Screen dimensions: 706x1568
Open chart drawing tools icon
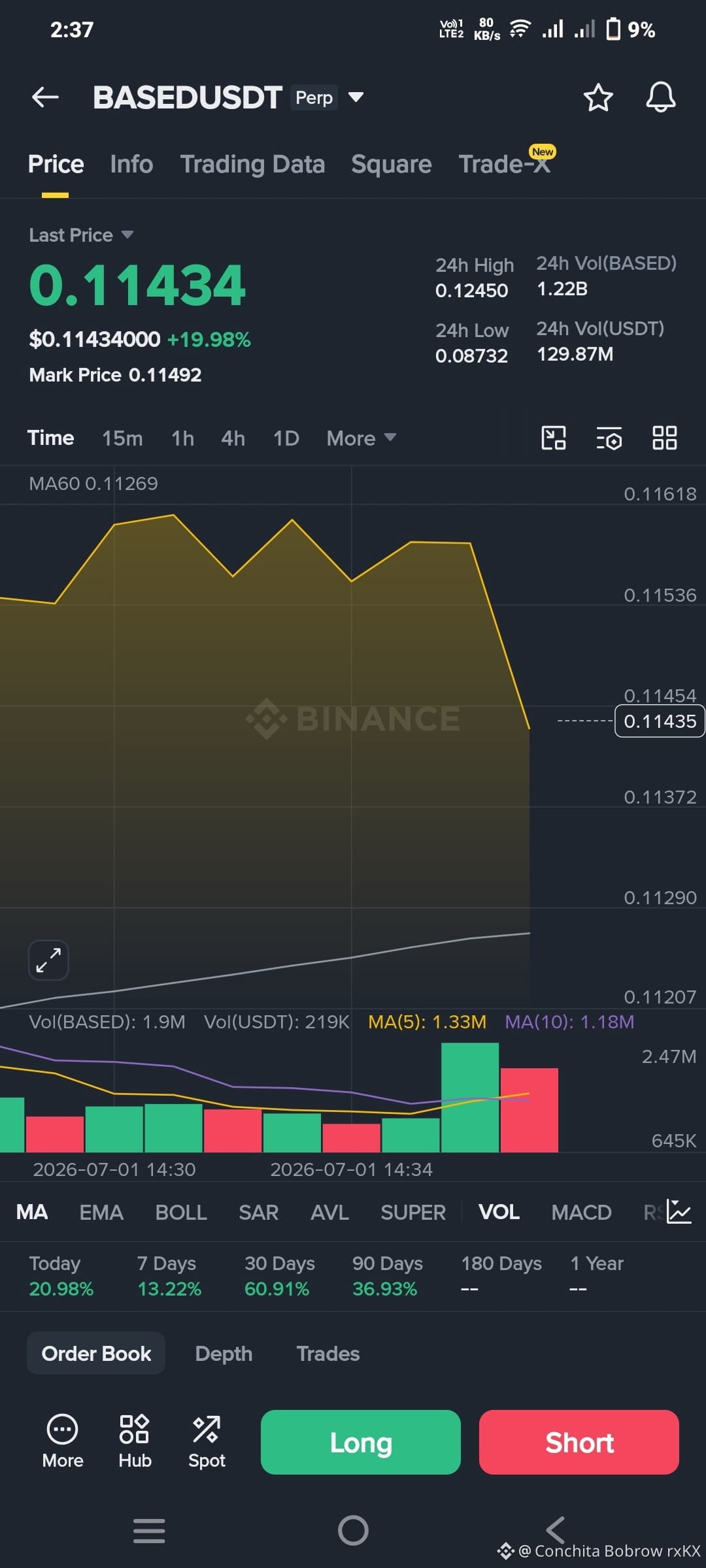click(x=554, y=438)
